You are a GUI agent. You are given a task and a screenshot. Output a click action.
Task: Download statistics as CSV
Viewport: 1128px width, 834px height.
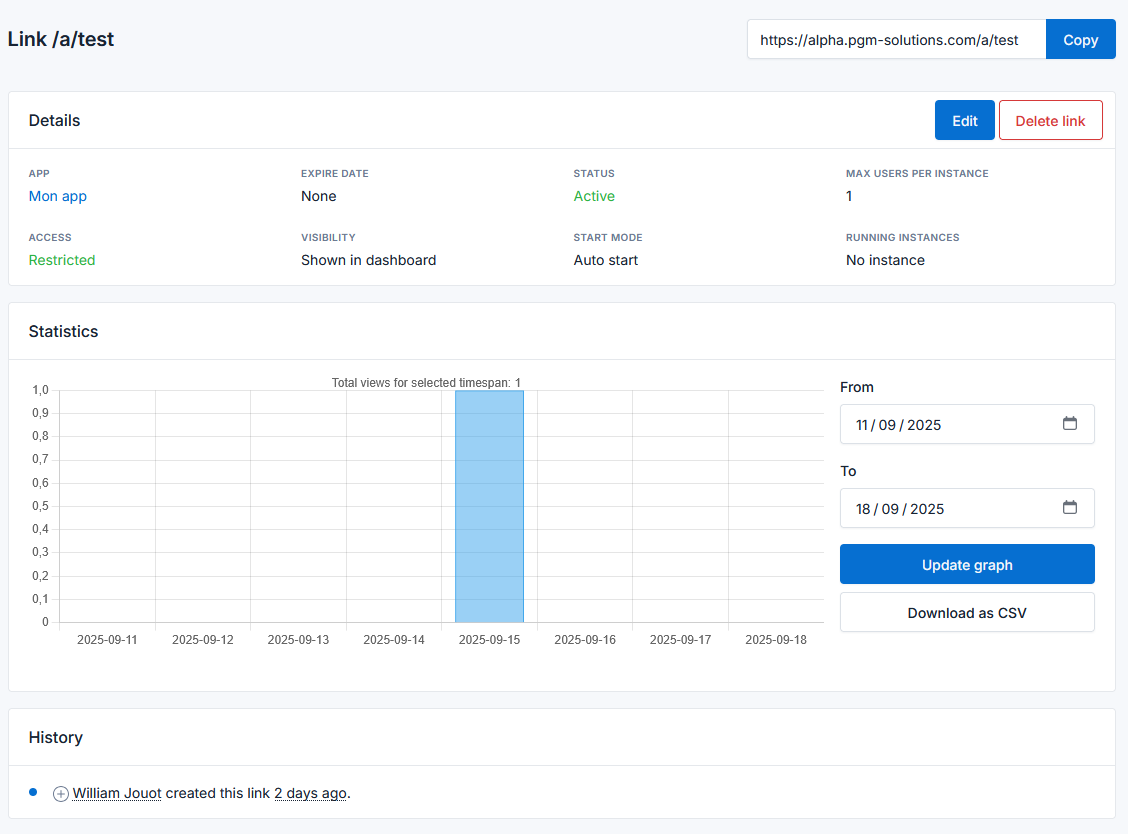tap(967, 612)
